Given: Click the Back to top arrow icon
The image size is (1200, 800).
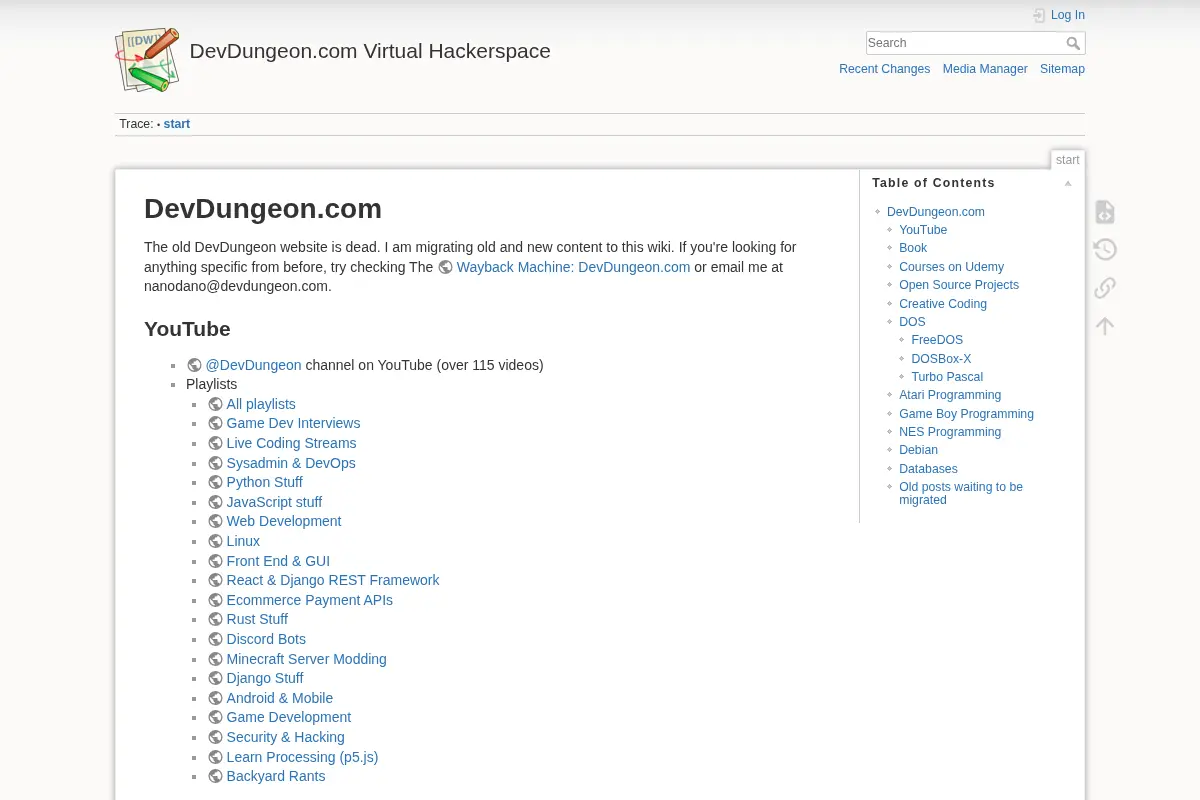Looking at the screenshot, I should (1105, 325).
